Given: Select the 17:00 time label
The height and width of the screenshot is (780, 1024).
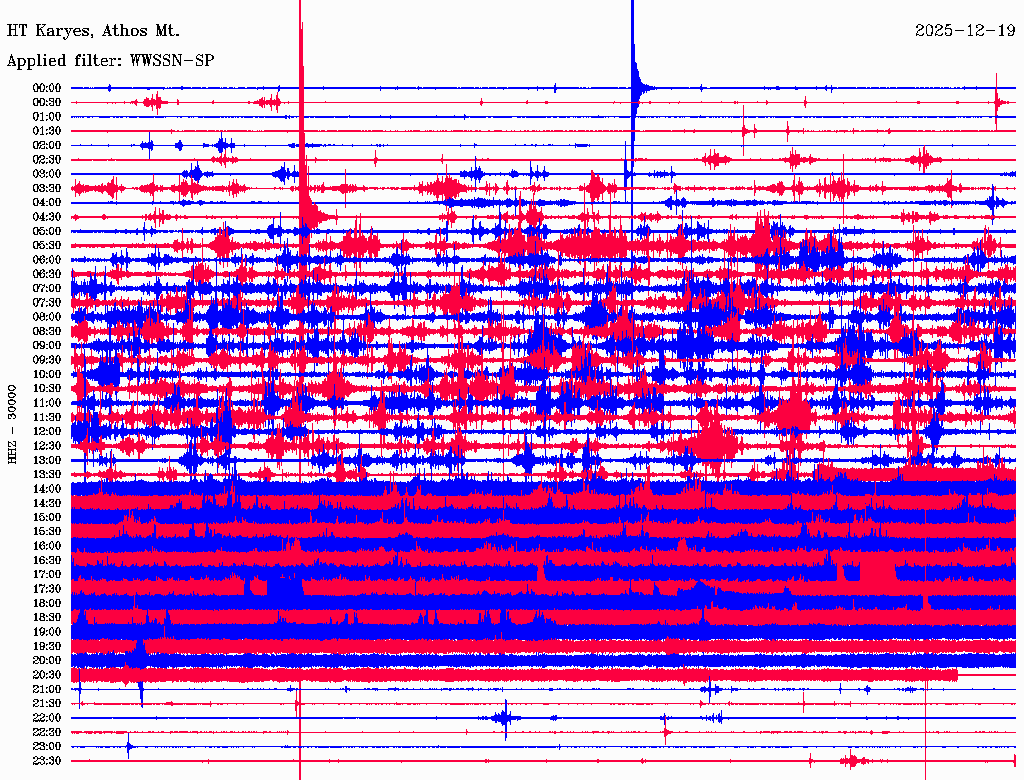Looking at the screenshot, I should pos(46,575).
